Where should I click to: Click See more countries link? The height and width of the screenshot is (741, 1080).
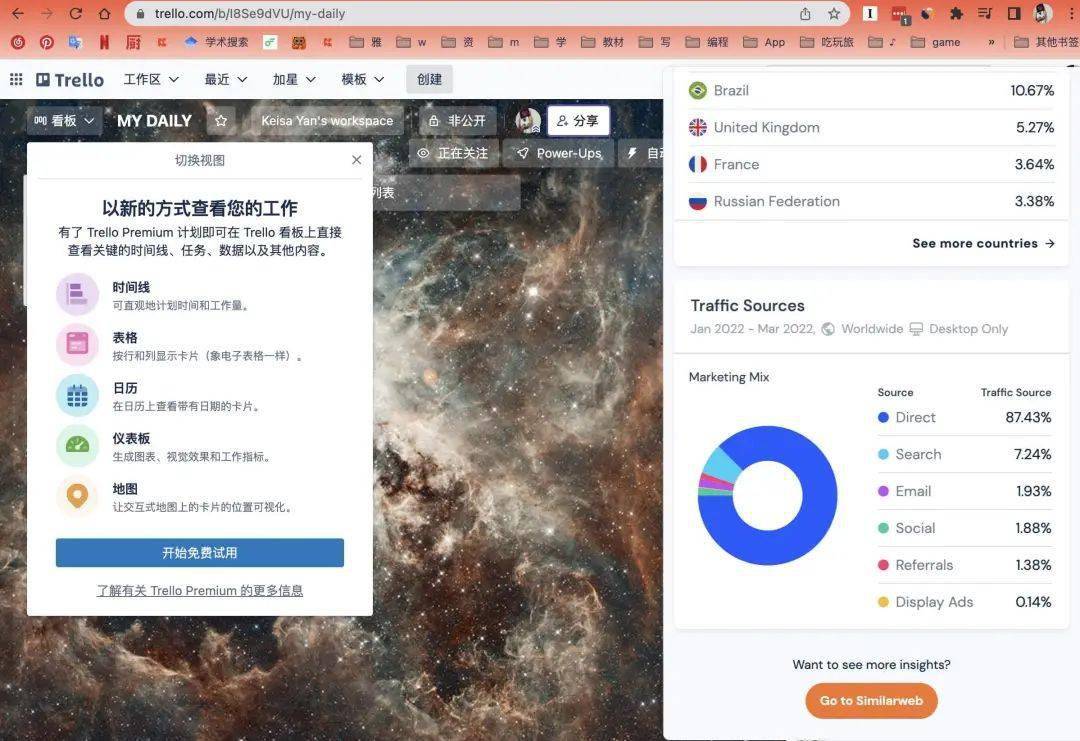pos(983,243)
